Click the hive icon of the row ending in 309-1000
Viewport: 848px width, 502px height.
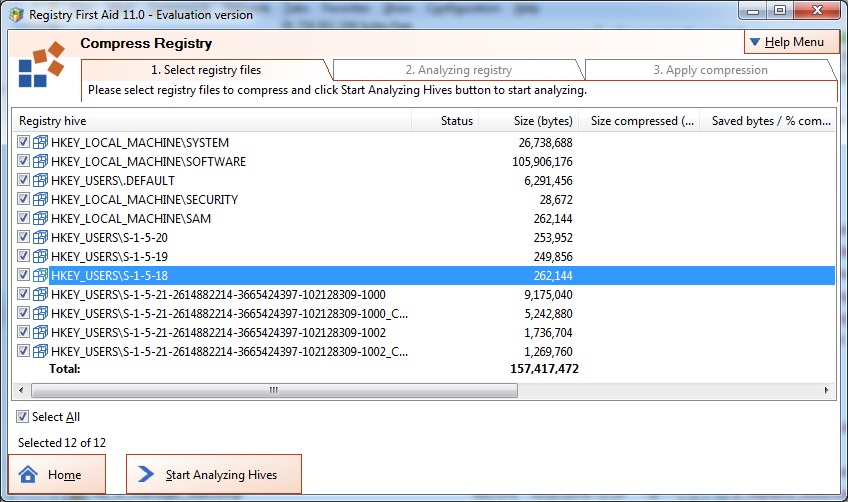[x=40, y=294]
